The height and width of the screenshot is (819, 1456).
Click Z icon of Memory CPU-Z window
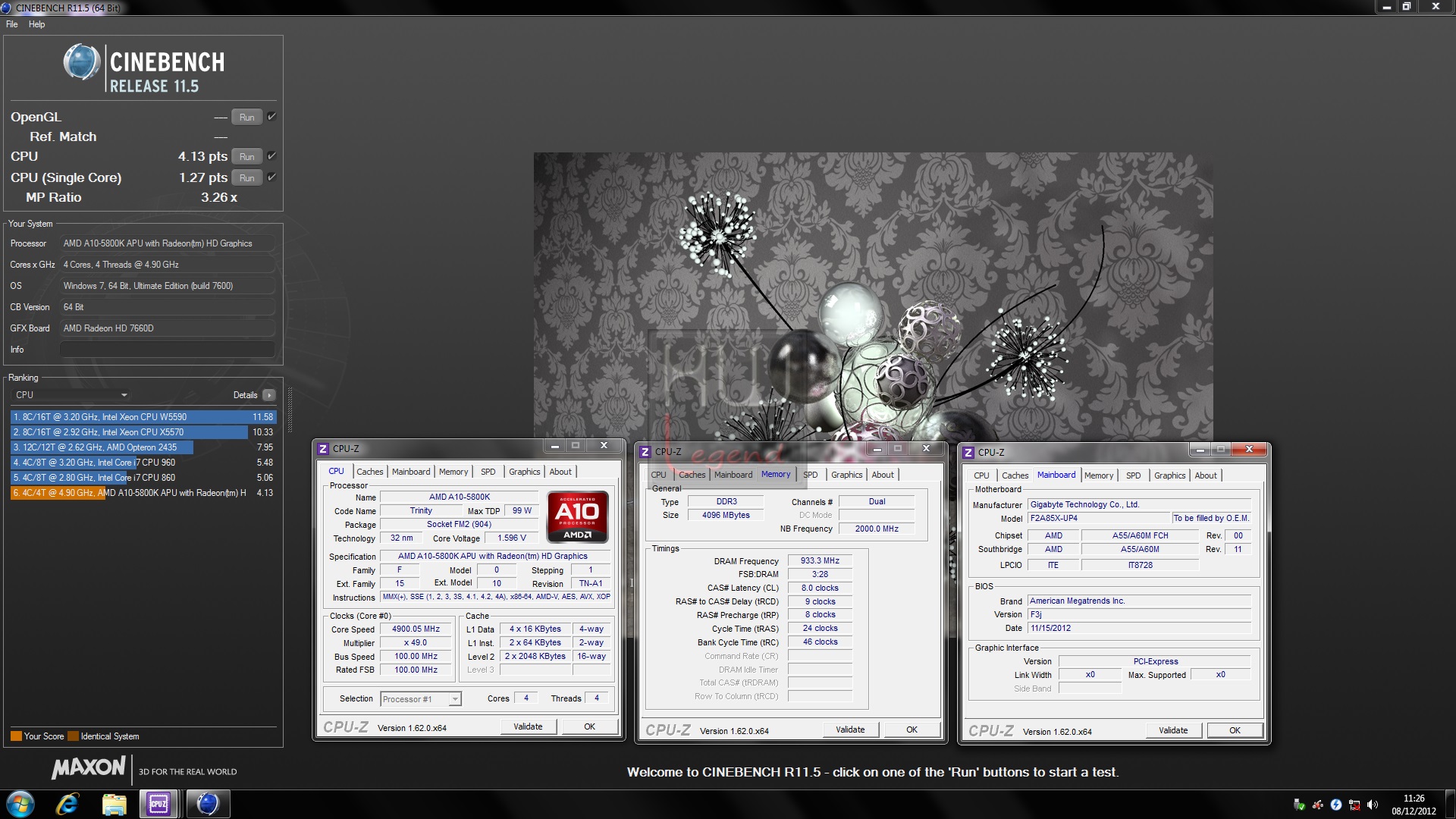645,451
